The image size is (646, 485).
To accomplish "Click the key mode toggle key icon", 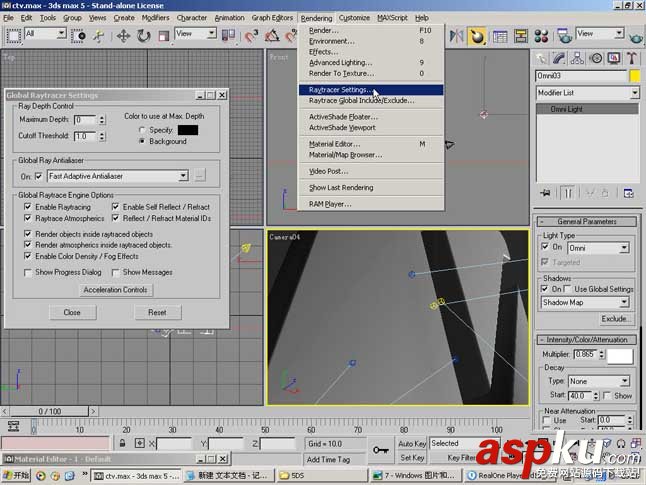I will tap(381, 450).
